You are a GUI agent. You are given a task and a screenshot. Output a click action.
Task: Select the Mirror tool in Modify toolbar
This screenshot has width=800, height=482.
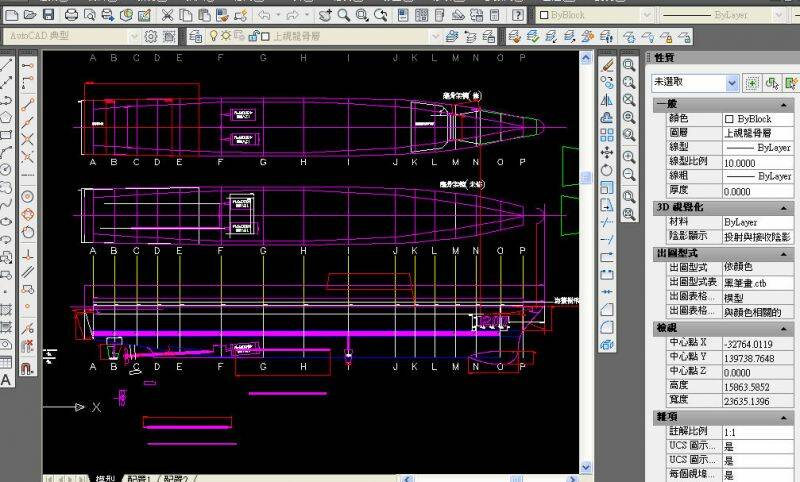(607, 99)
